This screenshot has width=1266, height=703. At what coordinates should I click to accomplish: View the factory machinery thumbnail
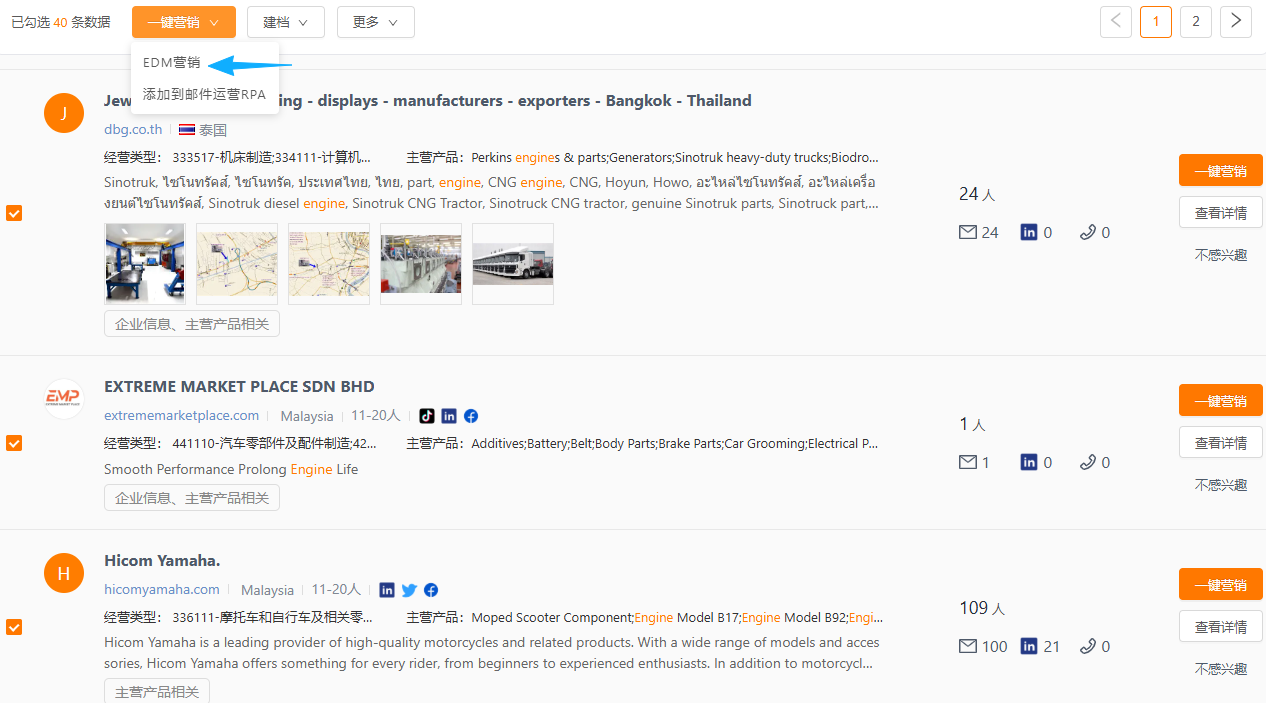click(421, 264)
